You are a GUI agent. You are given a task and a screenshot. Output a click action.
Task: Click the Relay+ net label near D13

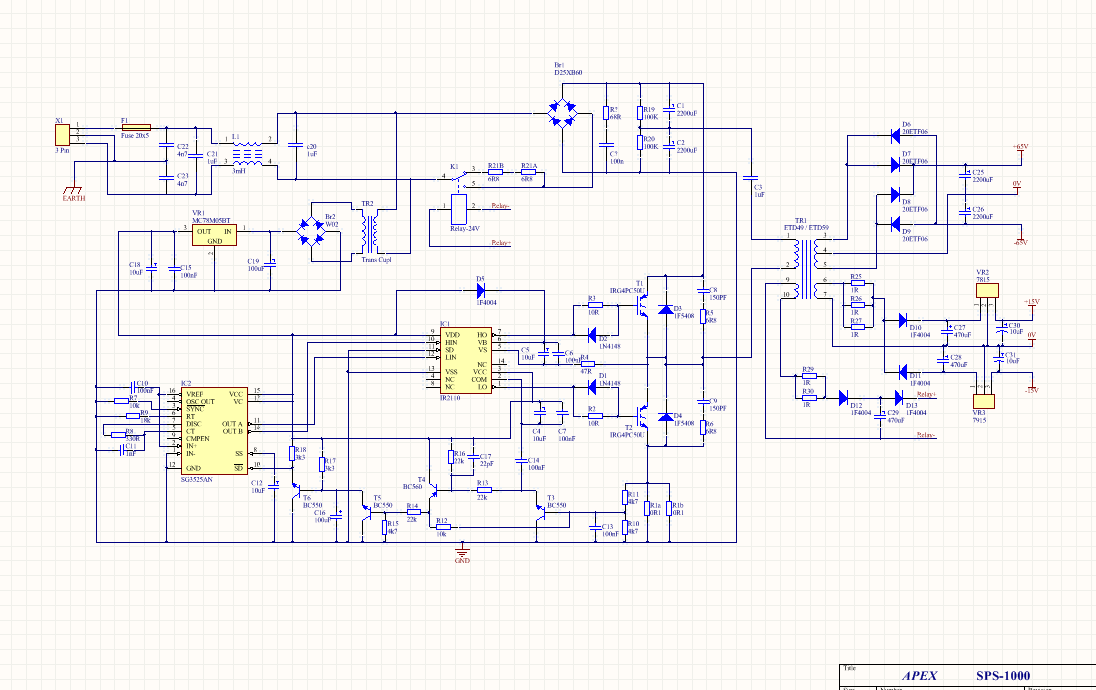[926, 394]
